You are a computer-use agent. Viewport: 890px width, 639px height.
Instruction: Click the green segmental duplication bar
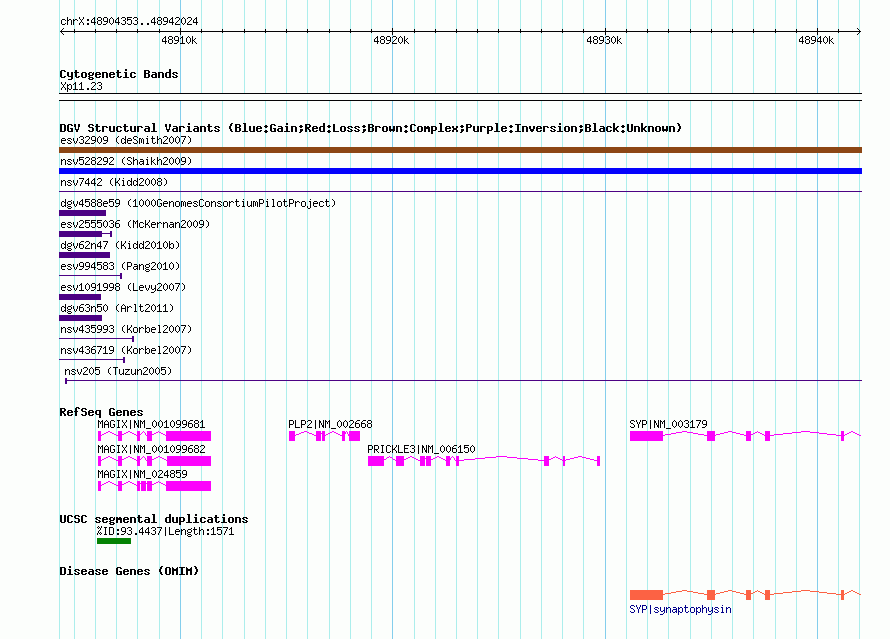click(114, 541)
